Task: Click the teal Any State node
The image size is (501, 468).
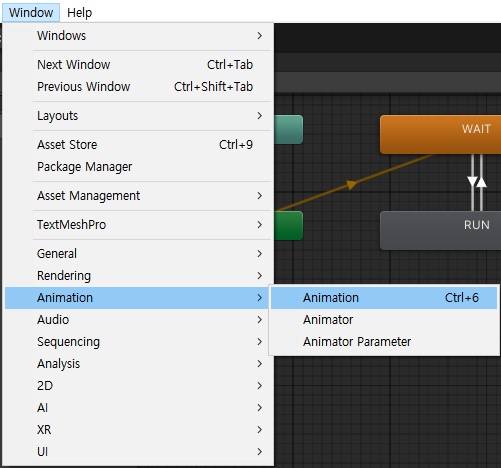Action: click(289, 130)
